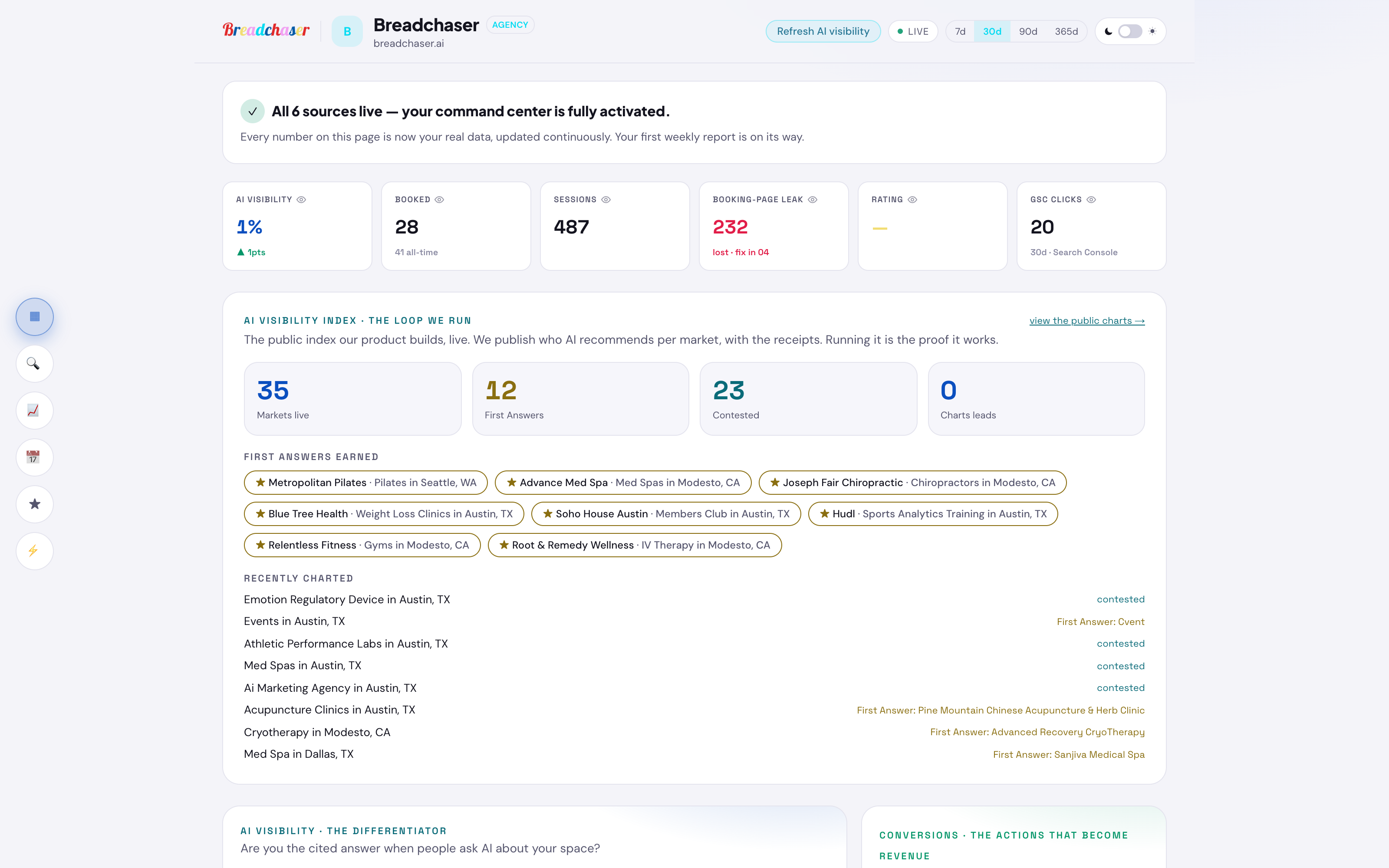
Task: Click the Metropolitan Pilates chip
Action: tap(365, 483)
